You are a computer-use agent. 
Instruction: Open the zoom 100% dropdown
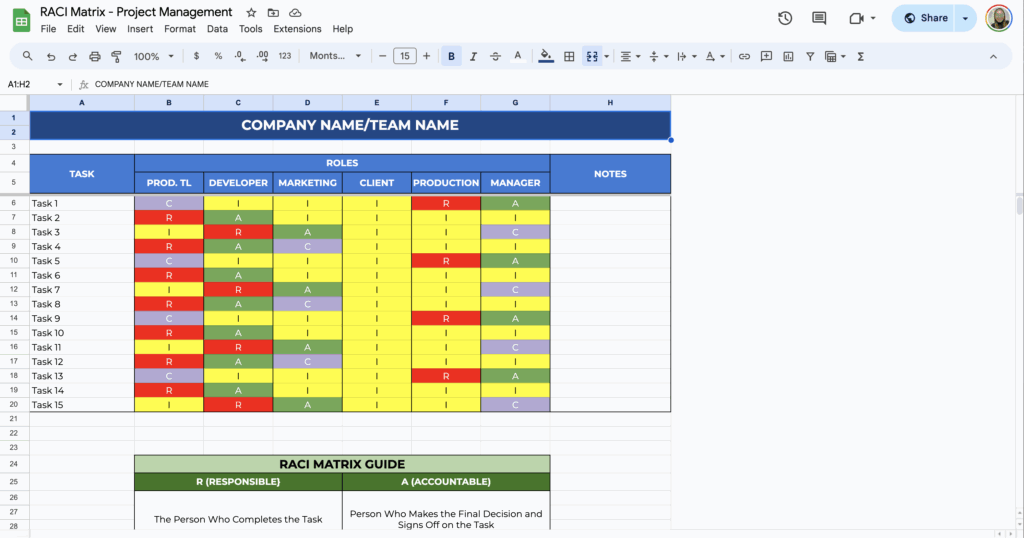153,57
